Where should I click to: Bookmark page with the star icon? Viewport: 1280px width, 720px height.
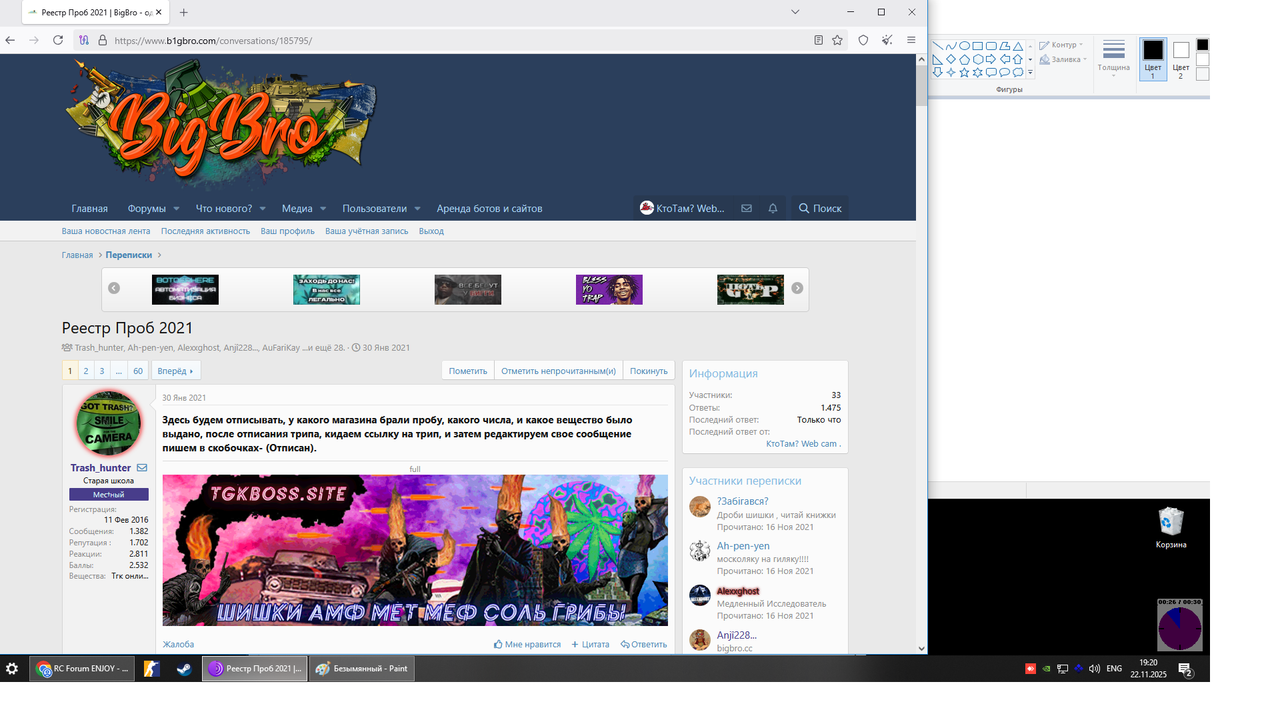coord(837,40)
